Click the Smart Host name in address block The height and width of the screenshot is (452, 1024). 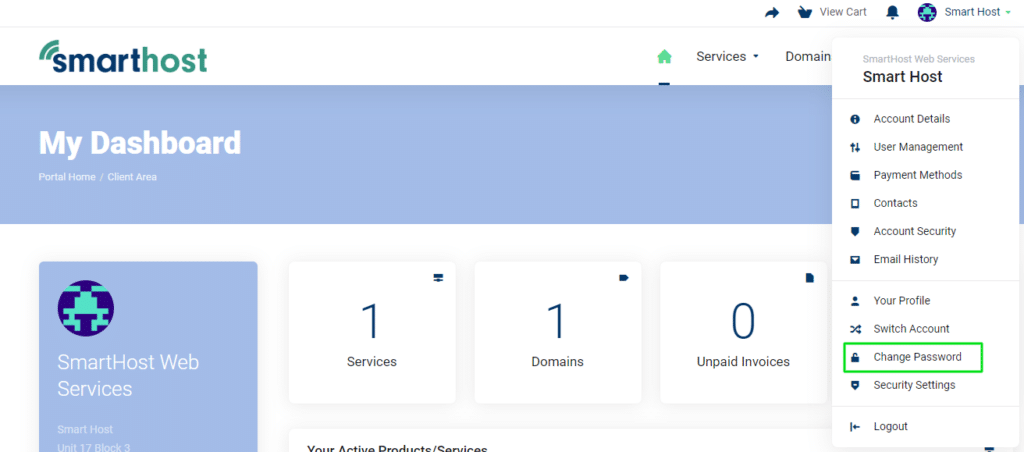85,430
